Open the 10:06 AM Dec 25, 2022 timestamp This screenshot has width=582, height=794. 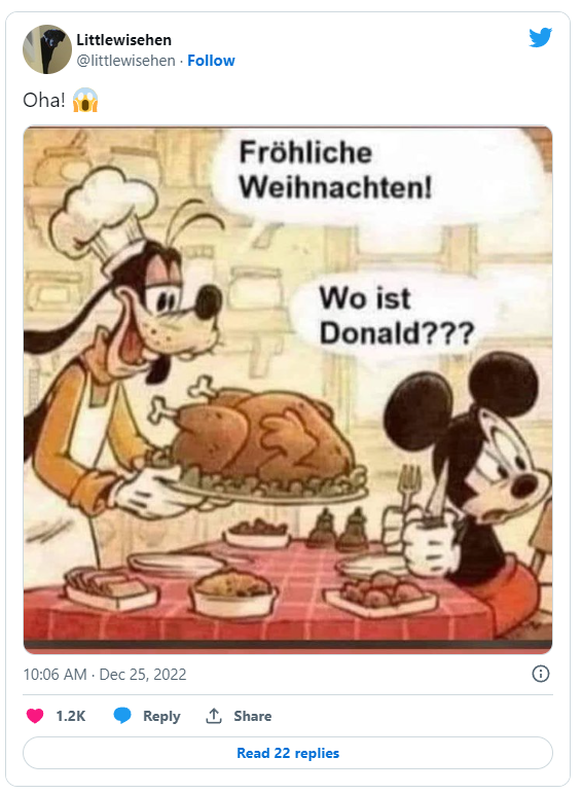click(x=105, y=674)
